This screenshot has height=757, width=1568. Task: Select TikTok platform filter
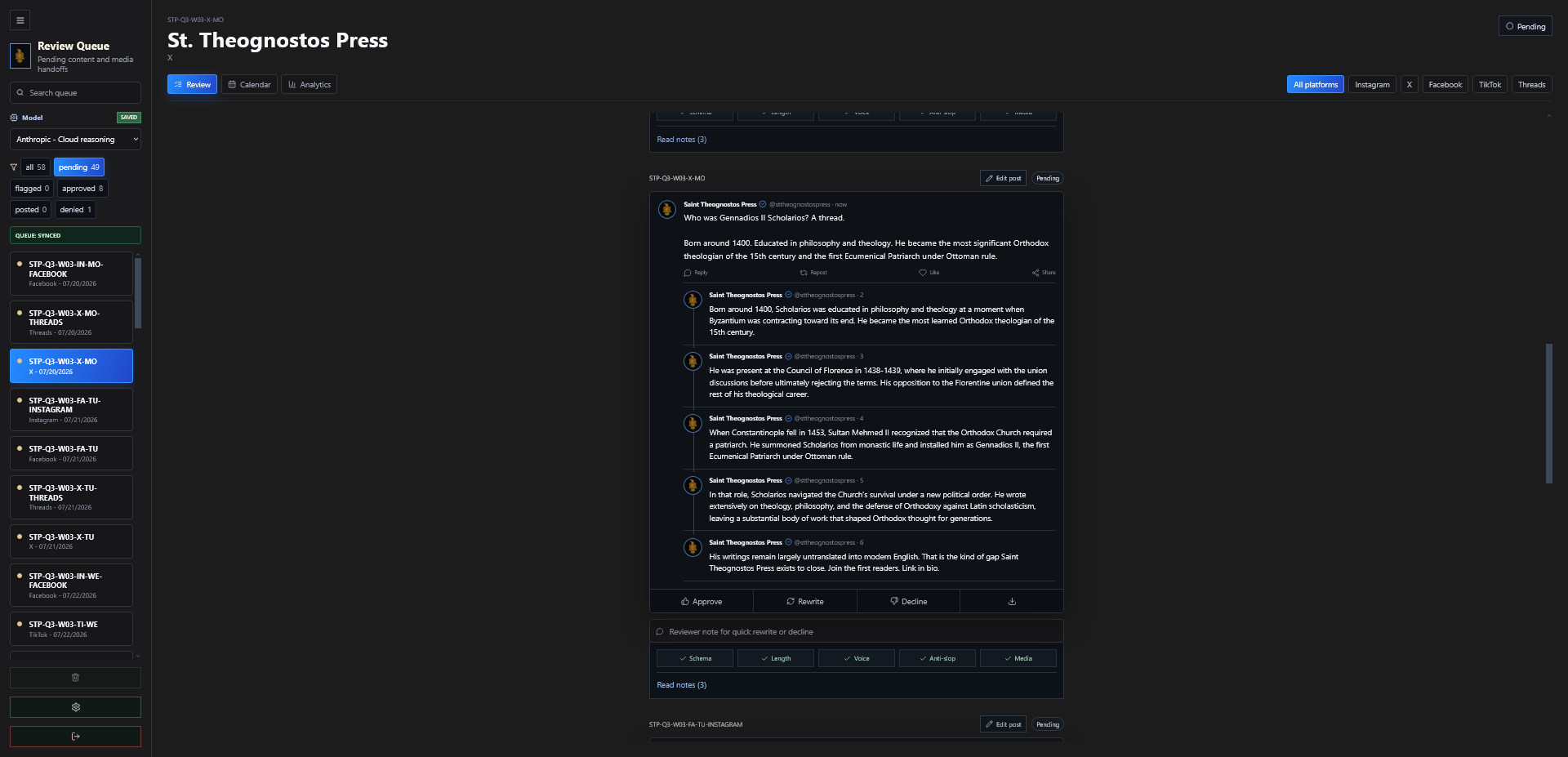click(1490, 85)
